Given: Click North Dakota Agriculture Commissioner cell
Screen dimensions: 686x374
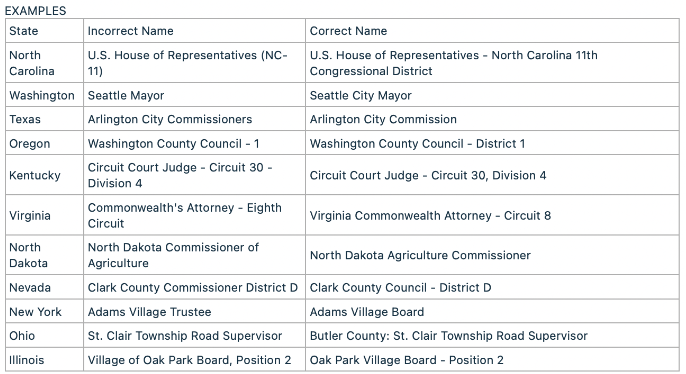Looking at the screenshot, I should point(492,255).
